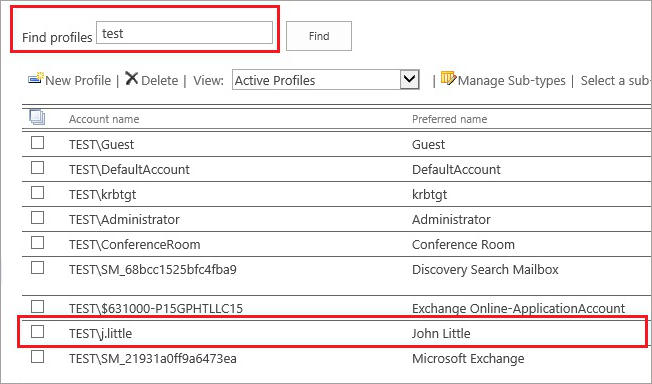Click the Exchange Online-ApplicationAccount preferred name
652x384 pixels.
[x=519, y=309]
